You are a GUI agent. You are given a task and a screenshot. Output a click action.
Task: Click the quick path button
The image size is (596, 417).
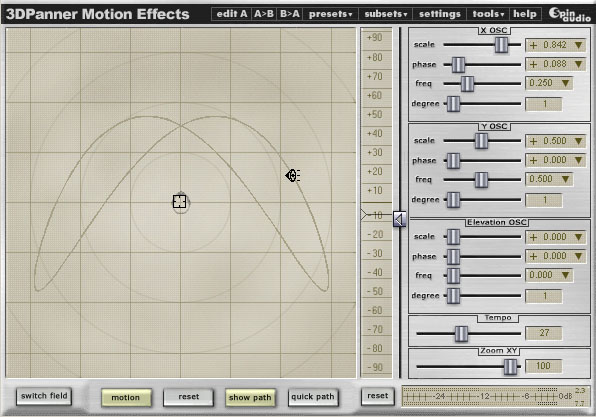(313, 397)
